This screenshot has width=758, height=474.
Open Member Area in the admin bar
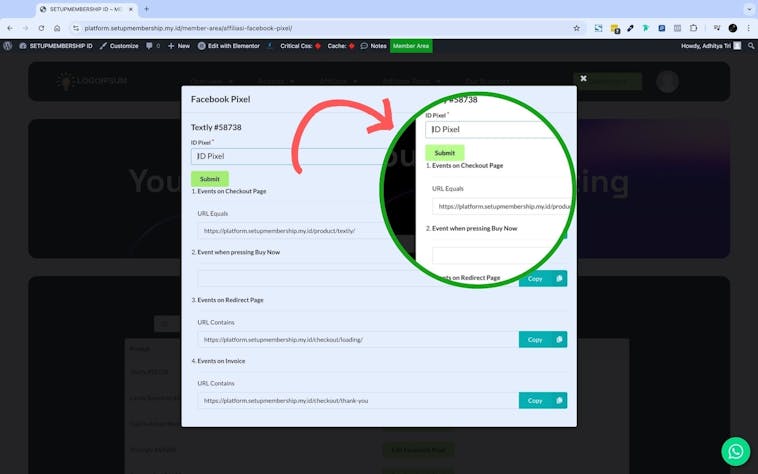411,46
